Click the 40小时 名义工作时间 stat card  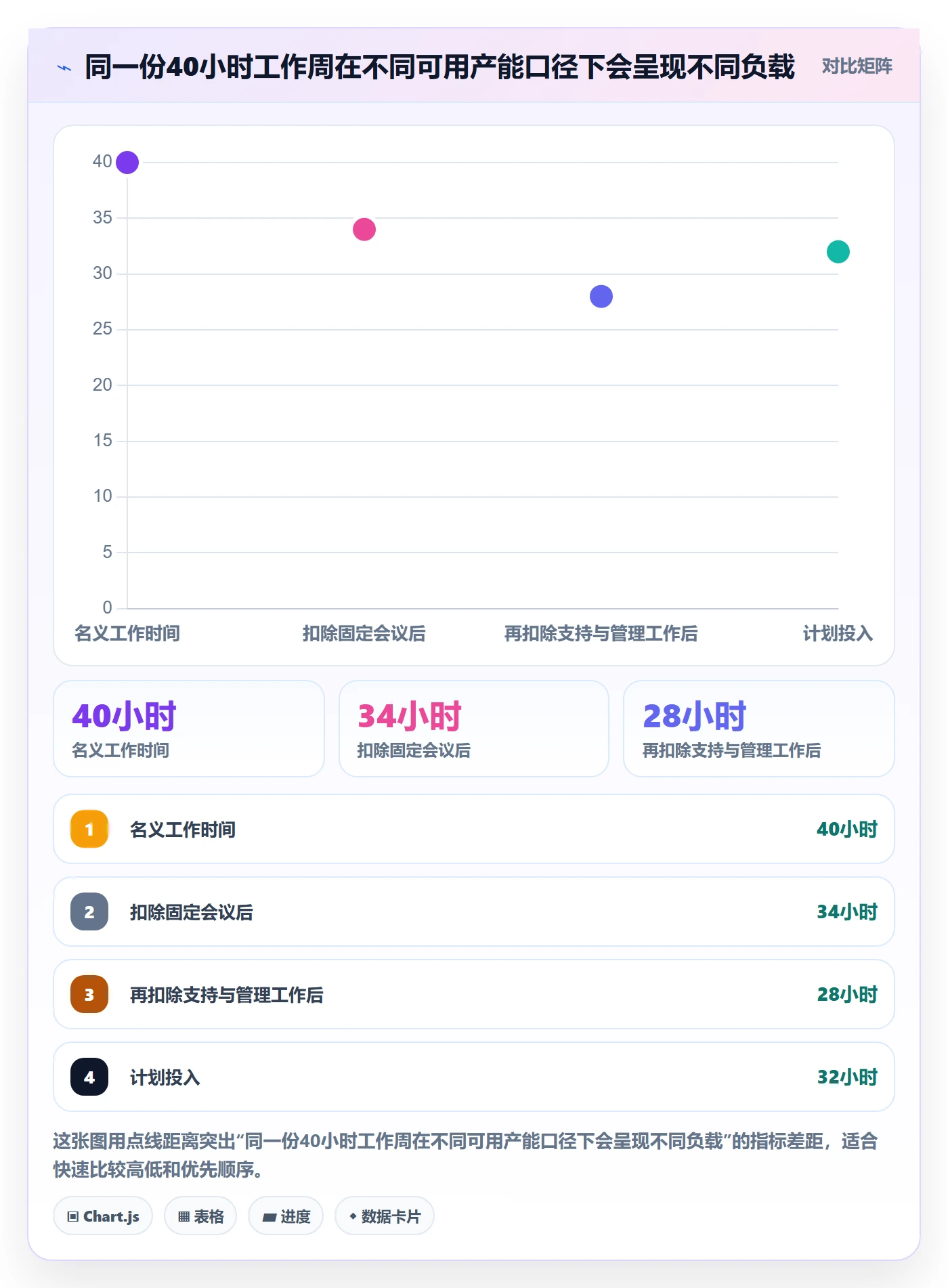(189, 729)
